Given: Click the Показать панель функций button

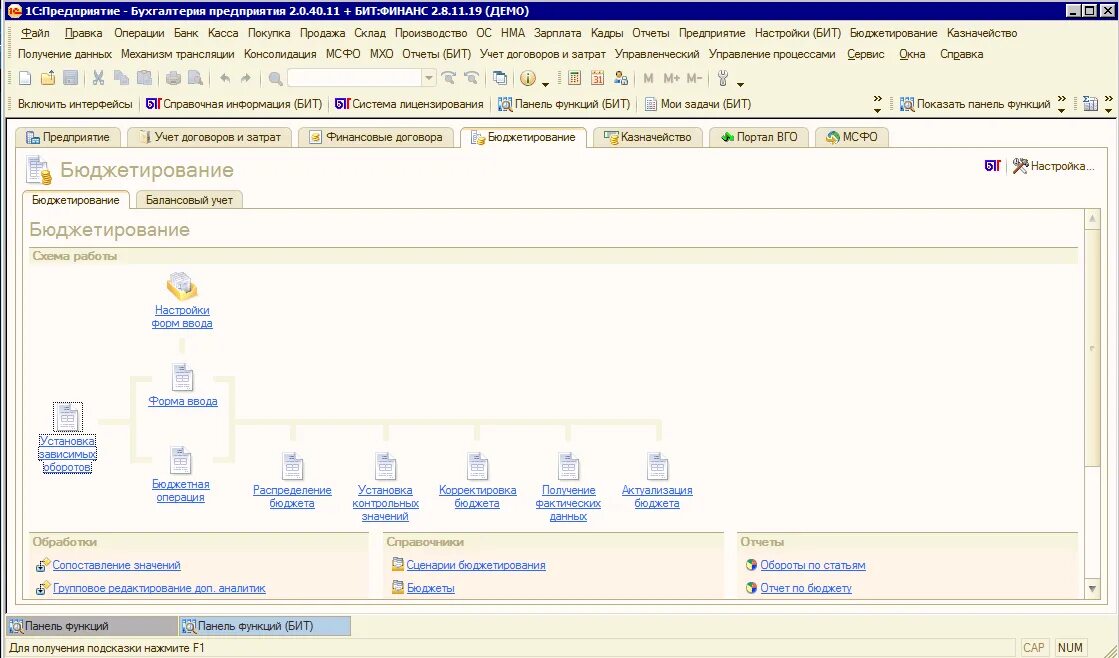Looking at the screenshot, I should click(975, 104).
